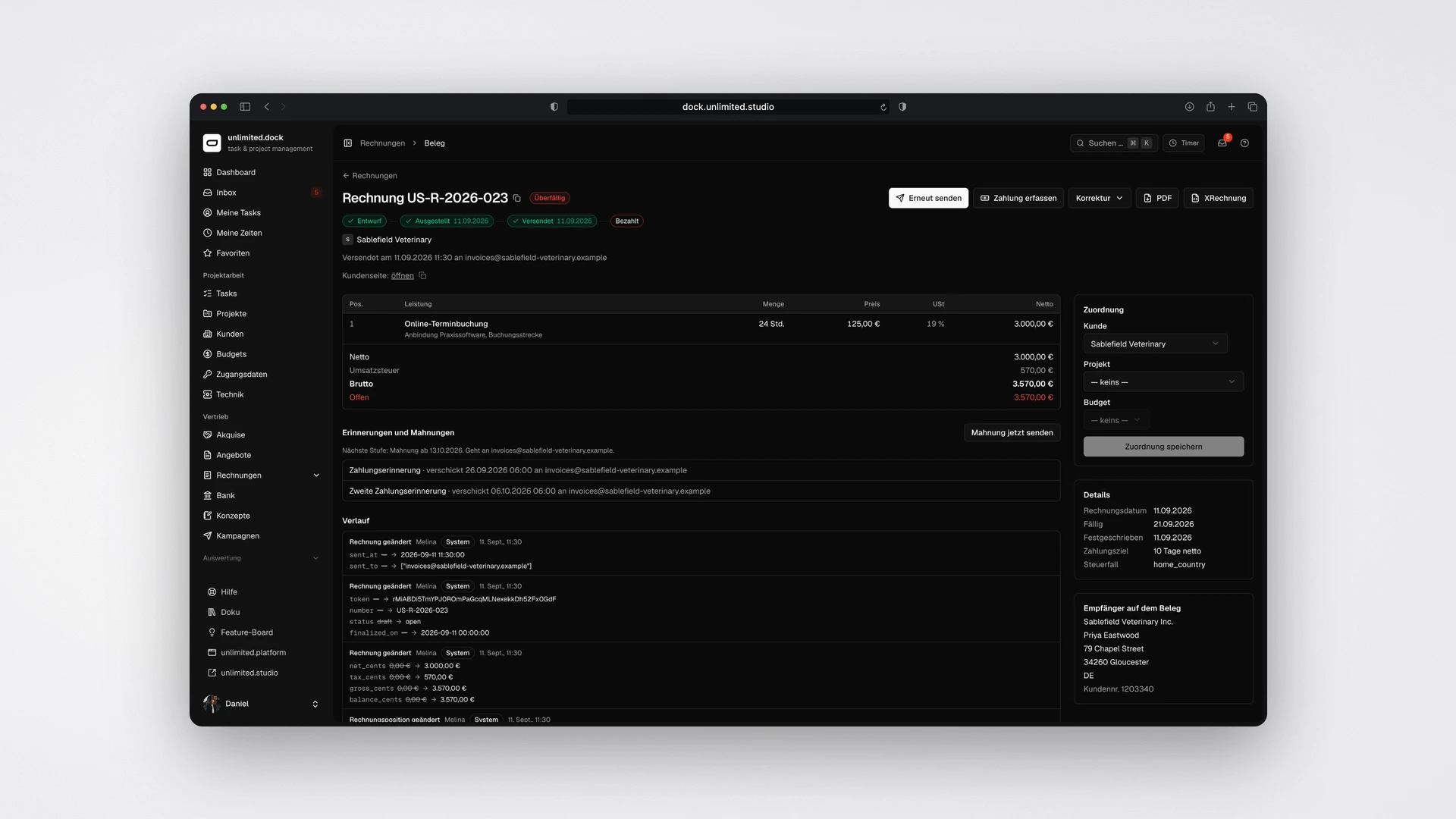Go back in Safari history
The image size is (1456, 819).
tap(267, 107)
